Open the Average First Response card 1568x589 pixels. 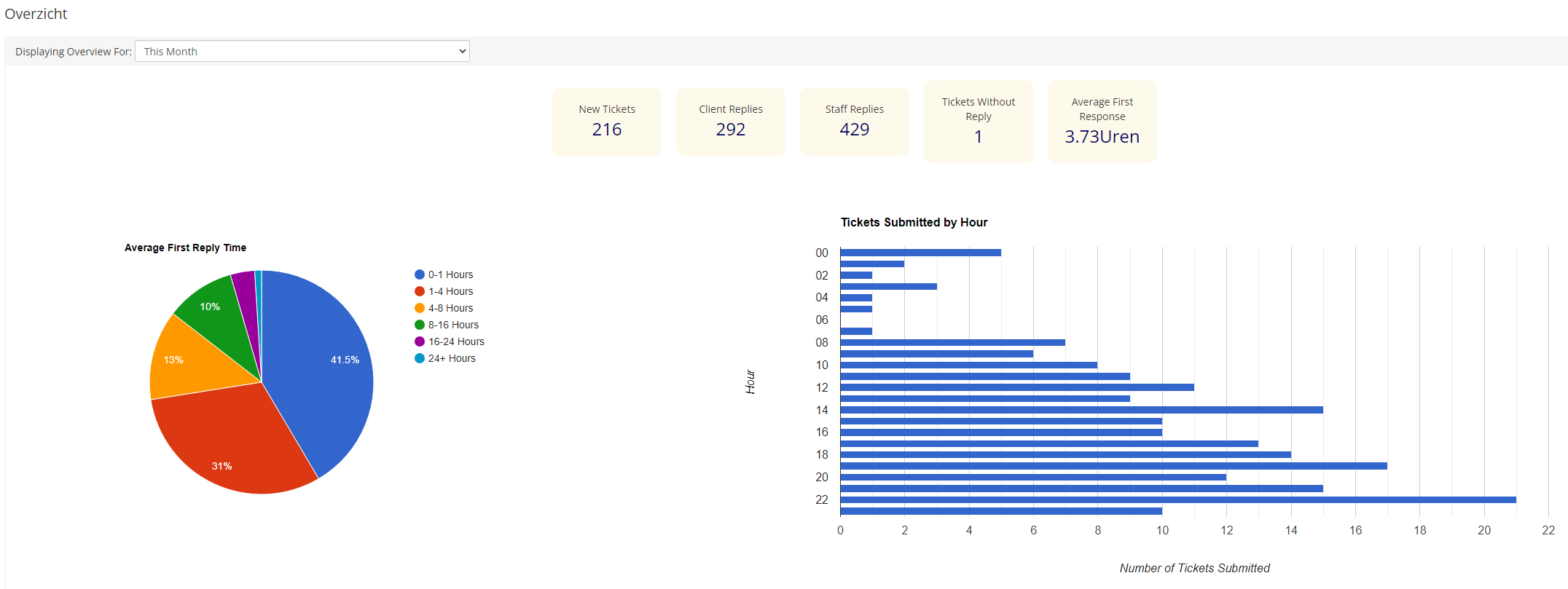pos(1102,121)
